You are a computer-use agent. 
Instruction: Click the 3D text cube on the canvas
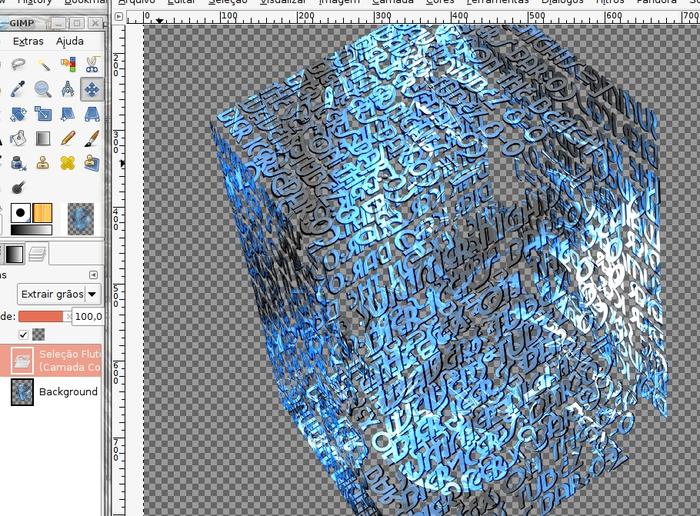(440, 268)
